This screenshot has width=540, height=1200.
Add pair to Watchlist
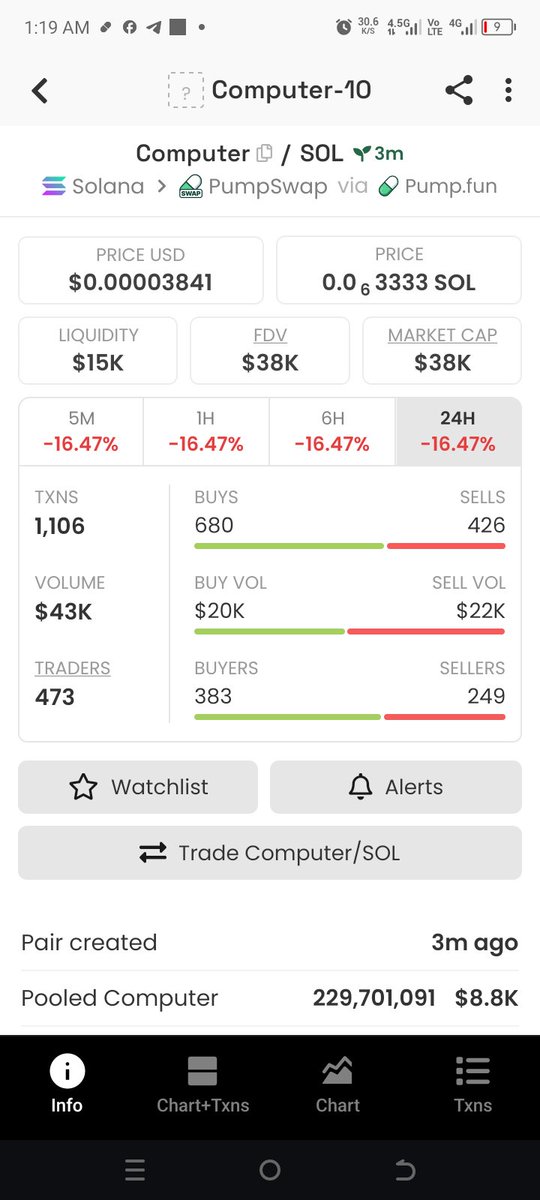point(138,787)
